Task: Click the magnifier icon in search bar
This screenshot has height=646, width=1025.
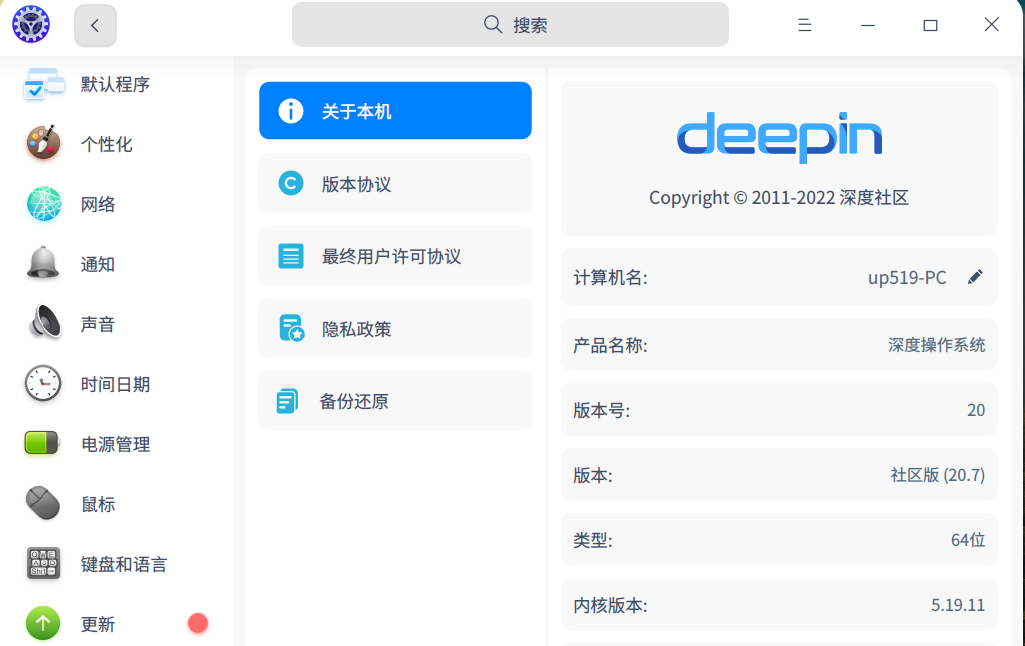Action: point(493,25)
